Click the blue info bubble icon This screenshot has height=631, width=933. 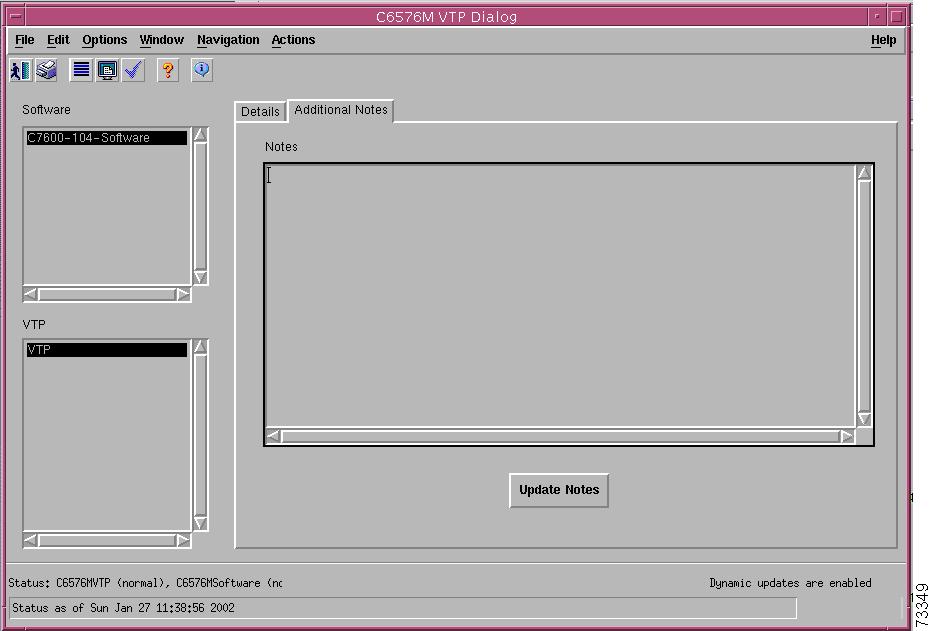pyautogui.click(x=202, y=70)
